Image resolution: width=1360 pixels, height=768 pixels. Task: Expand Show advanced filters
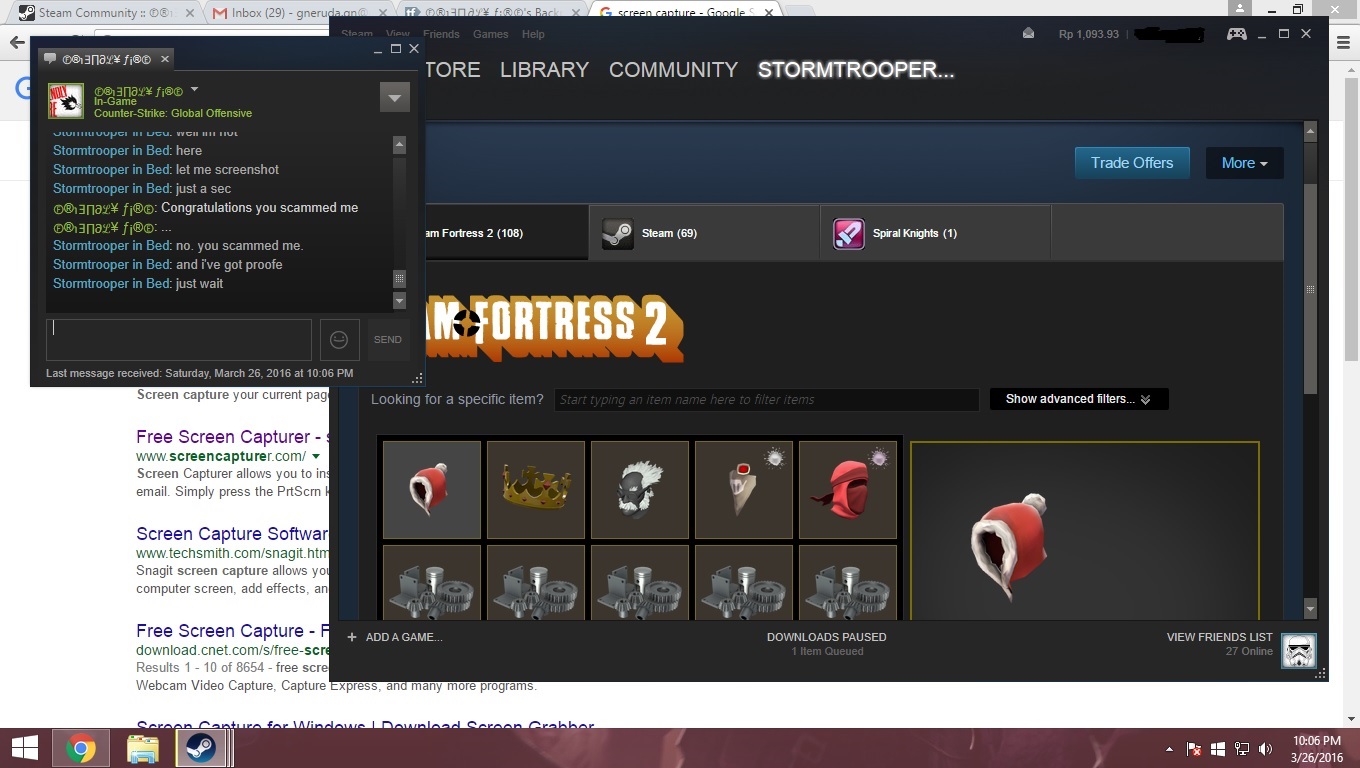(1078, 399)
